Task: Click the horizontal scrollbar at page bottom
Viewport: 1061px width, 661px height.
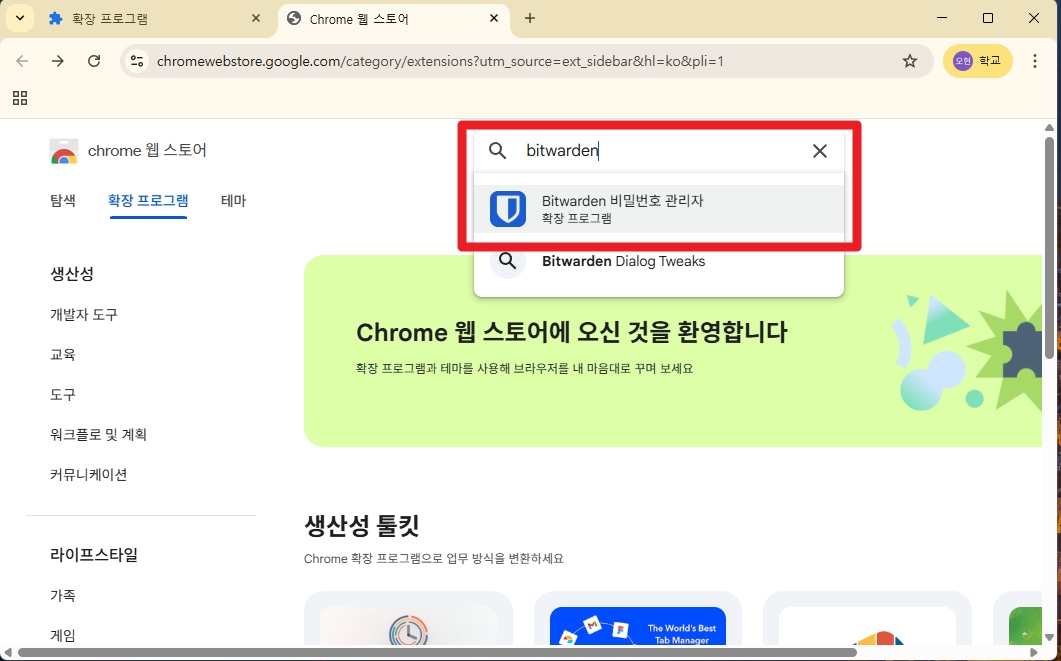Action: pos(500,650)
